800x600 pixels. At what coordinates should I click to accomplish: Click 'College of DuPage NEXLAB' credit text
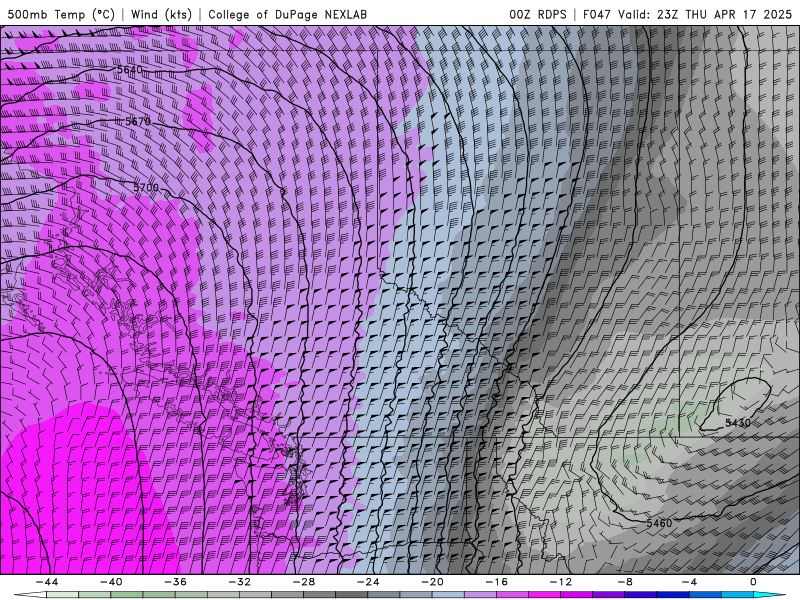click(287, 14)
